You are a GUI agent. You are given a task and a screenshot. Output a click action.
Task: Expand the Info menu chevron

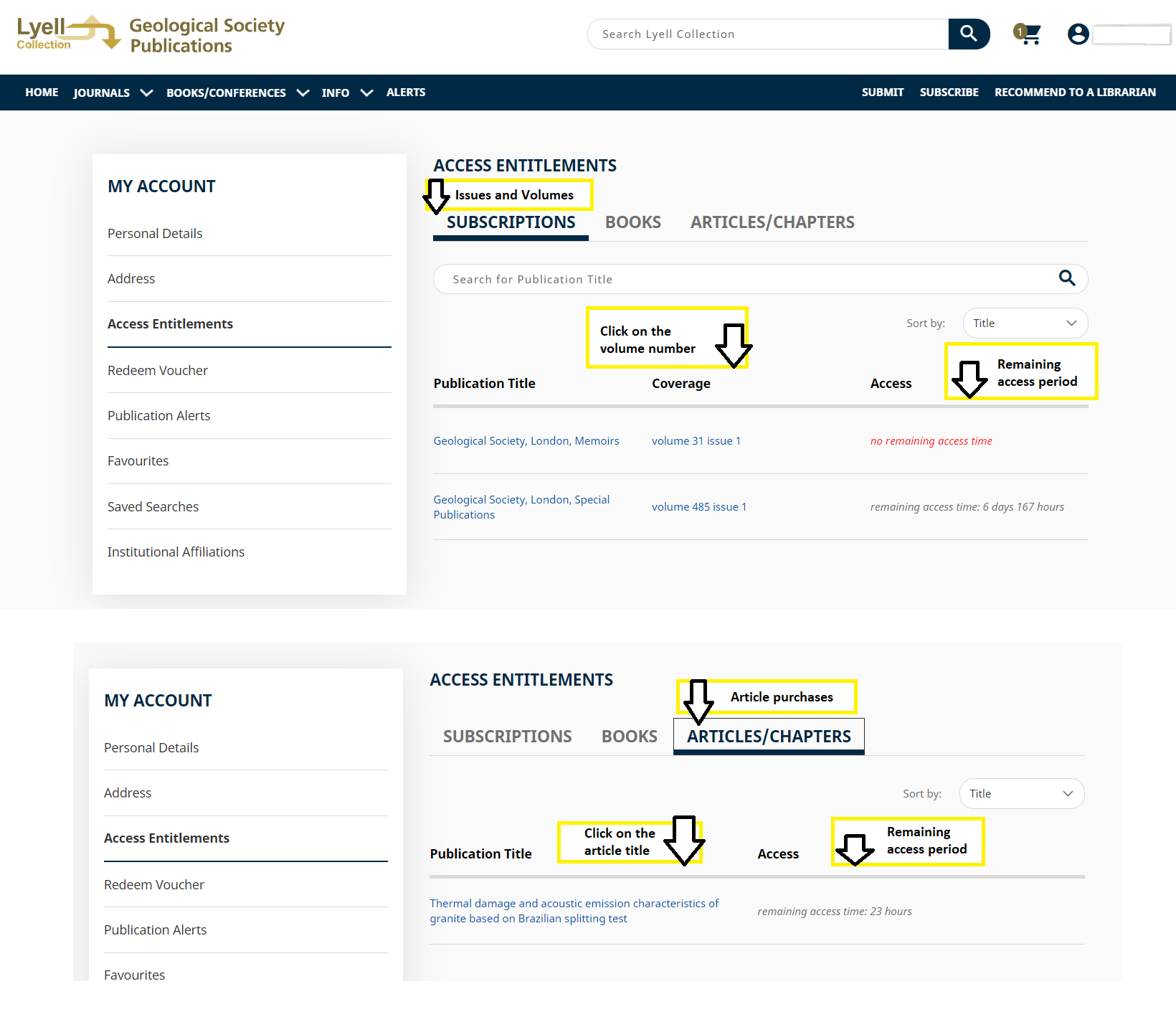click(x=366, y=93)
